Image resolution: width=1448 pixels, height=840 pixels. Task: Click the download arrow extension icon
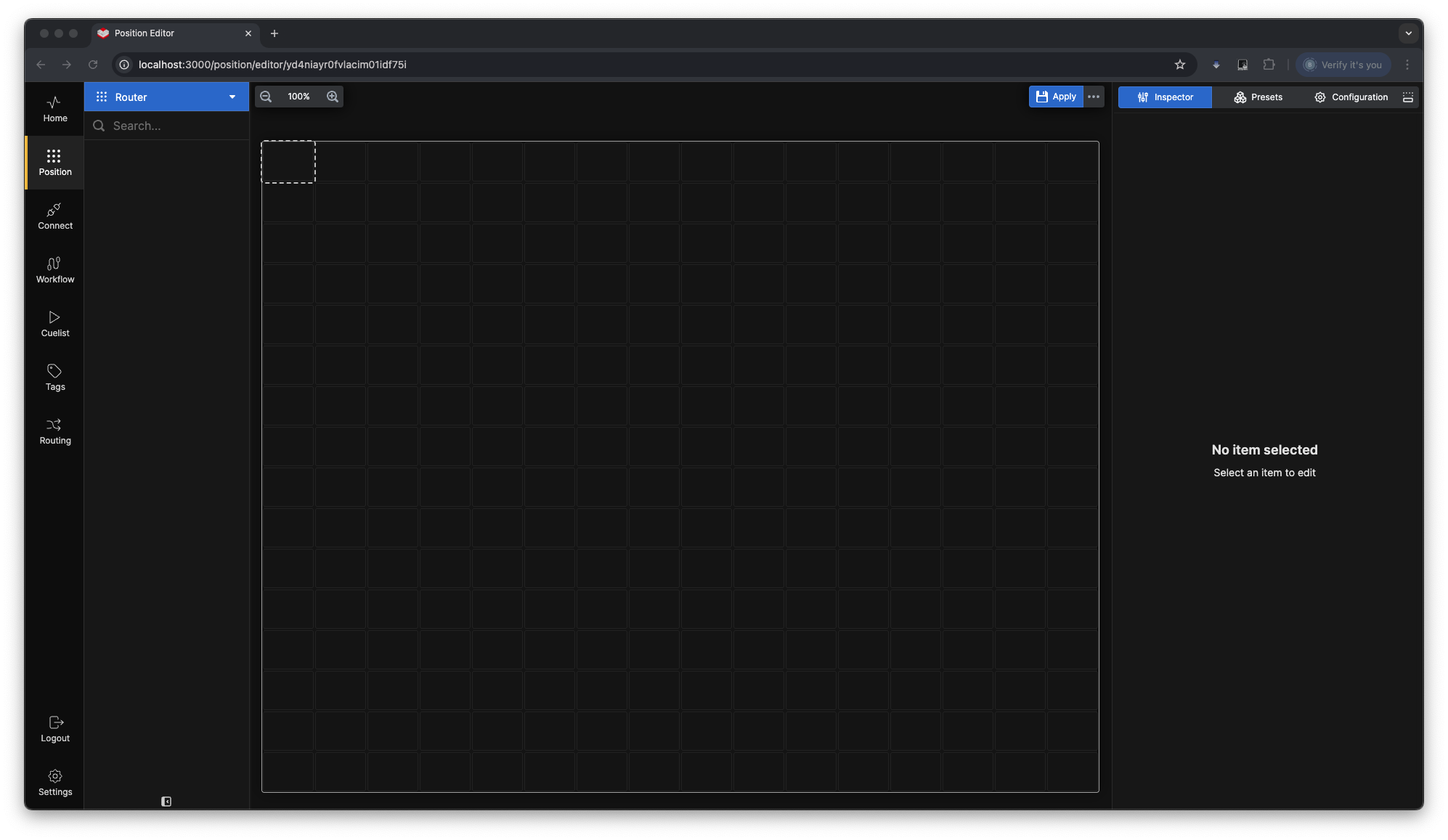tap(1216, 65)
